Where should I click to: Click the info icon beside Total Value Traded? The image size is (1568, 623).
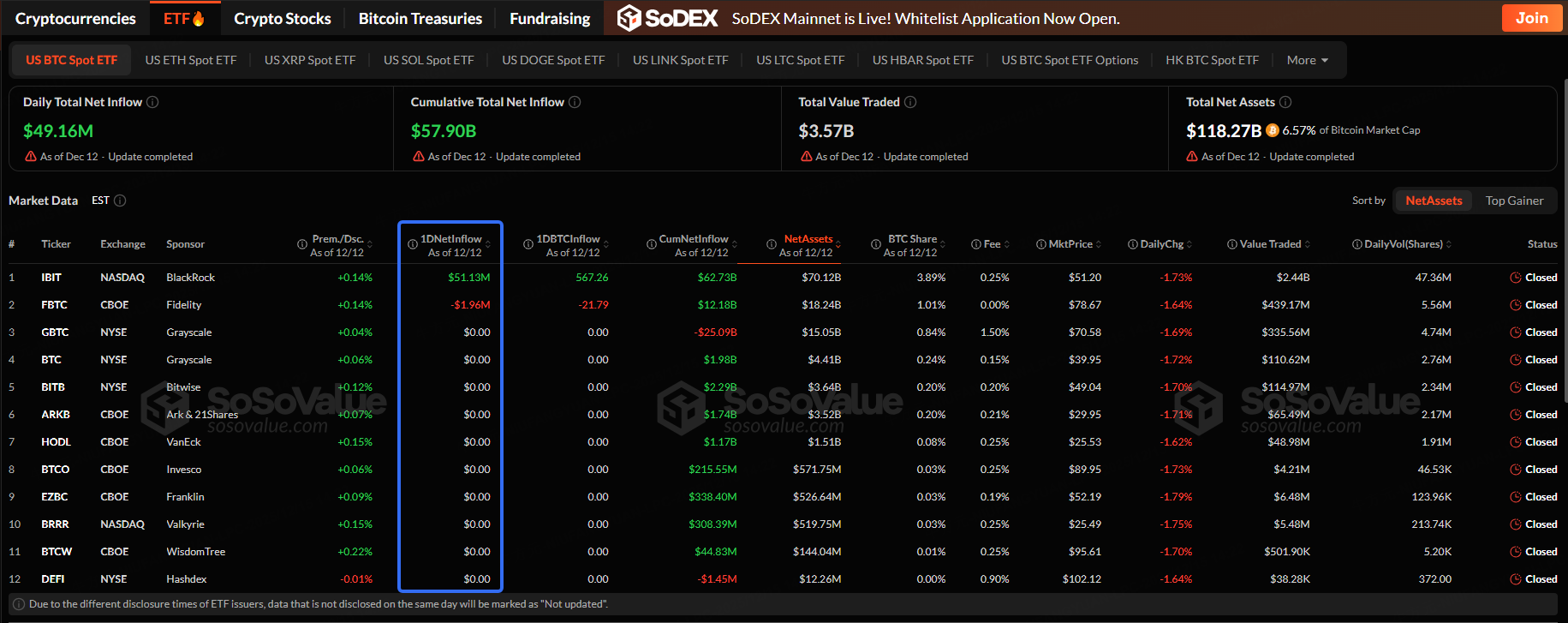910,102
